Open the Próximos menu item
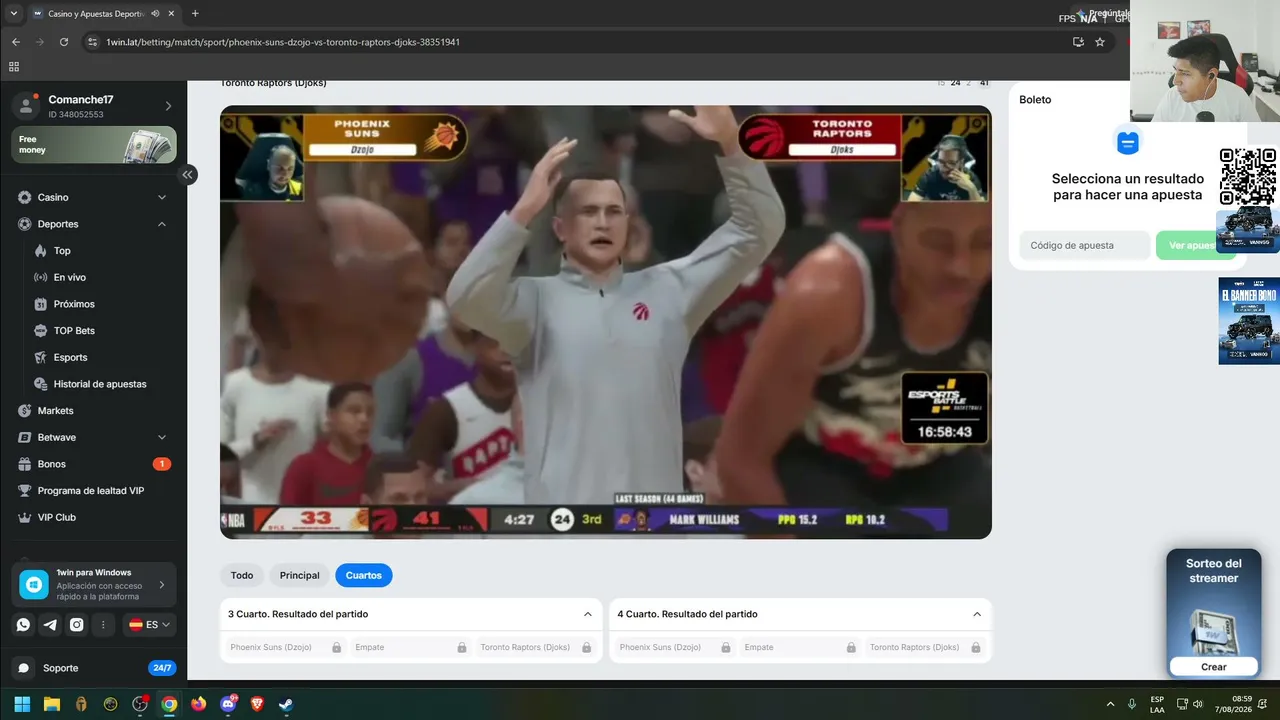This screenshot has width=1280, height=720. [74, 304]
